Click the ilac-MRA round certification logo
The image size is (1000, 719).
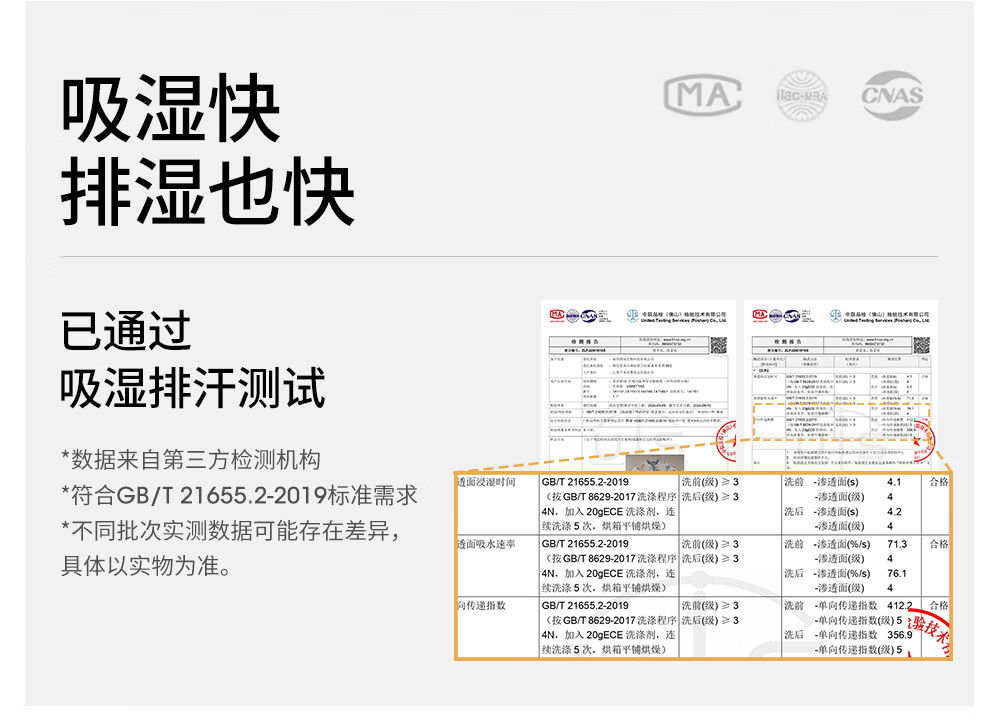[x=802, y=96]
